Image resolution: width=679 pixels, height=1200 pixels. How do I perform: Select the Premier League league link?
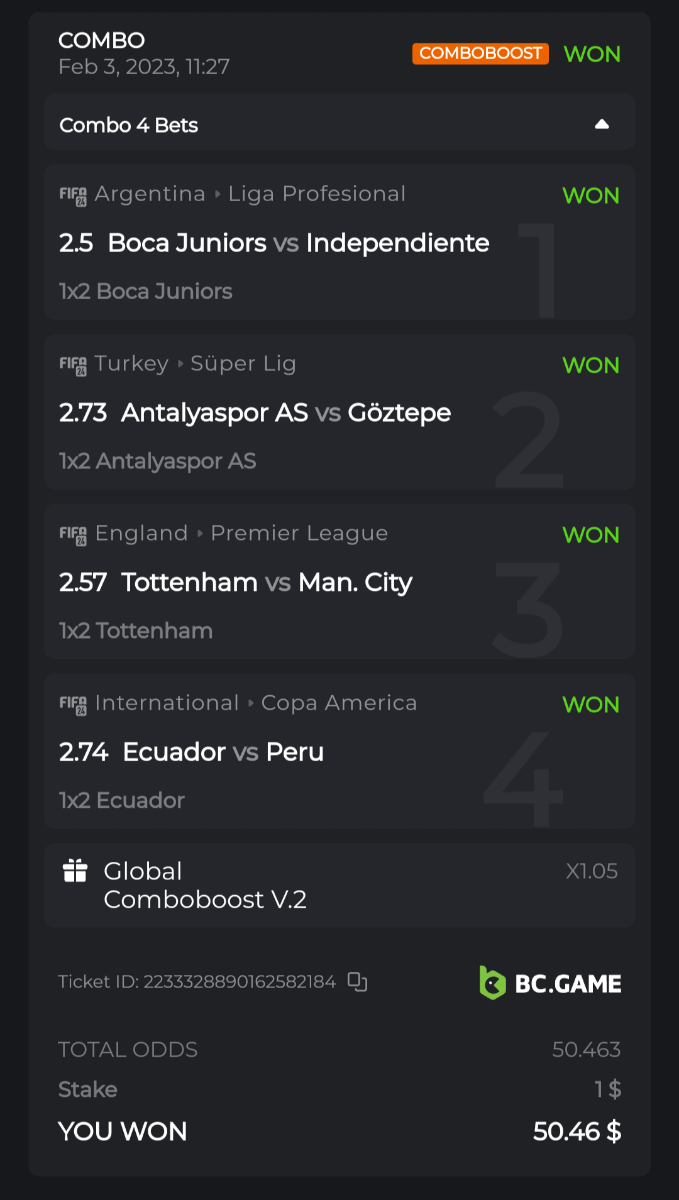299,534
